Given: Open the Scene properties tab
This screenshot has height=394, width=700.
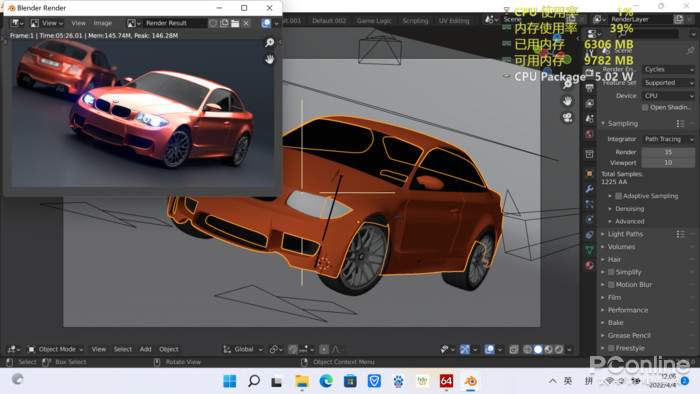Looking at the screenshot, I should [590, 119].
